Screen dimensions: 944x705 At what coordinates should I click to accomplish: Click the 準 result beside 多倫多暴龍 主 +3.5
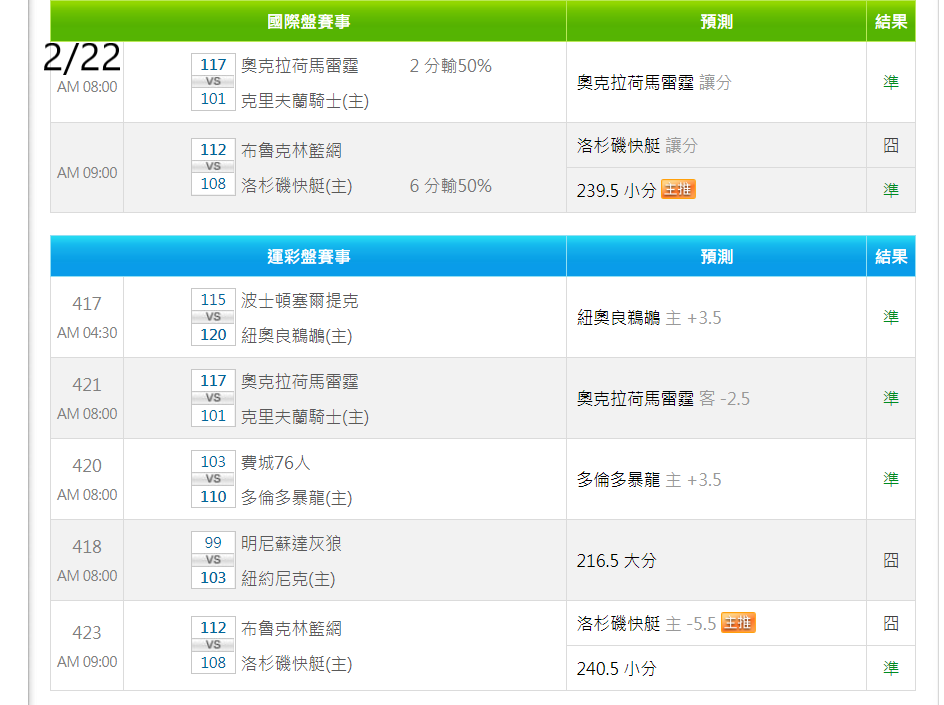point(891,479)
